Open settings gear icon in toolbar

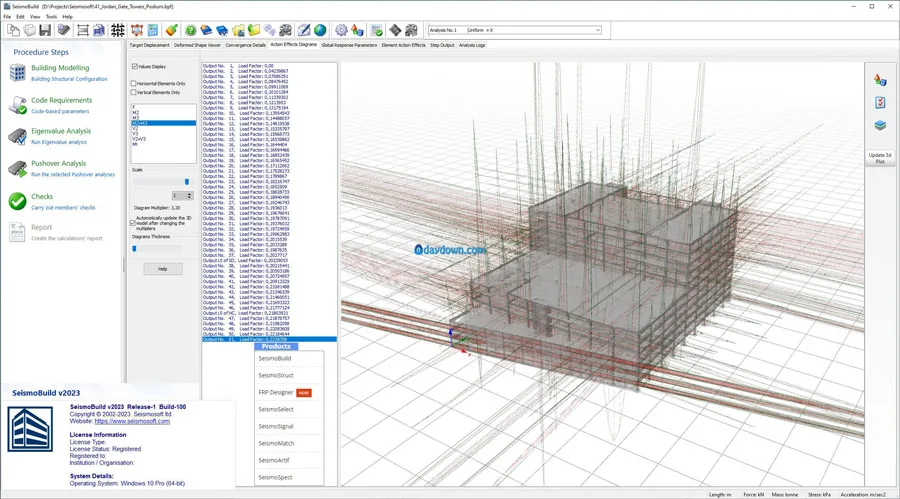click(342, 30)
